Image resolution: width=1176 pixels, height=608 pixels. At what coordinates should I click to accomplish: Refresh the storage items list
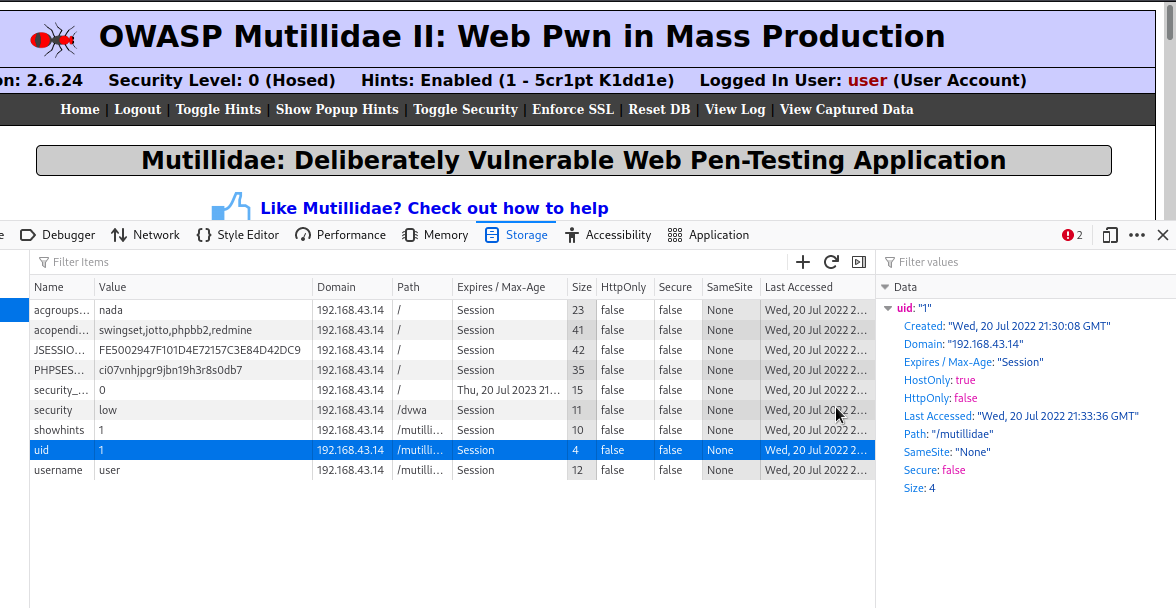click(x=831, y=262)
